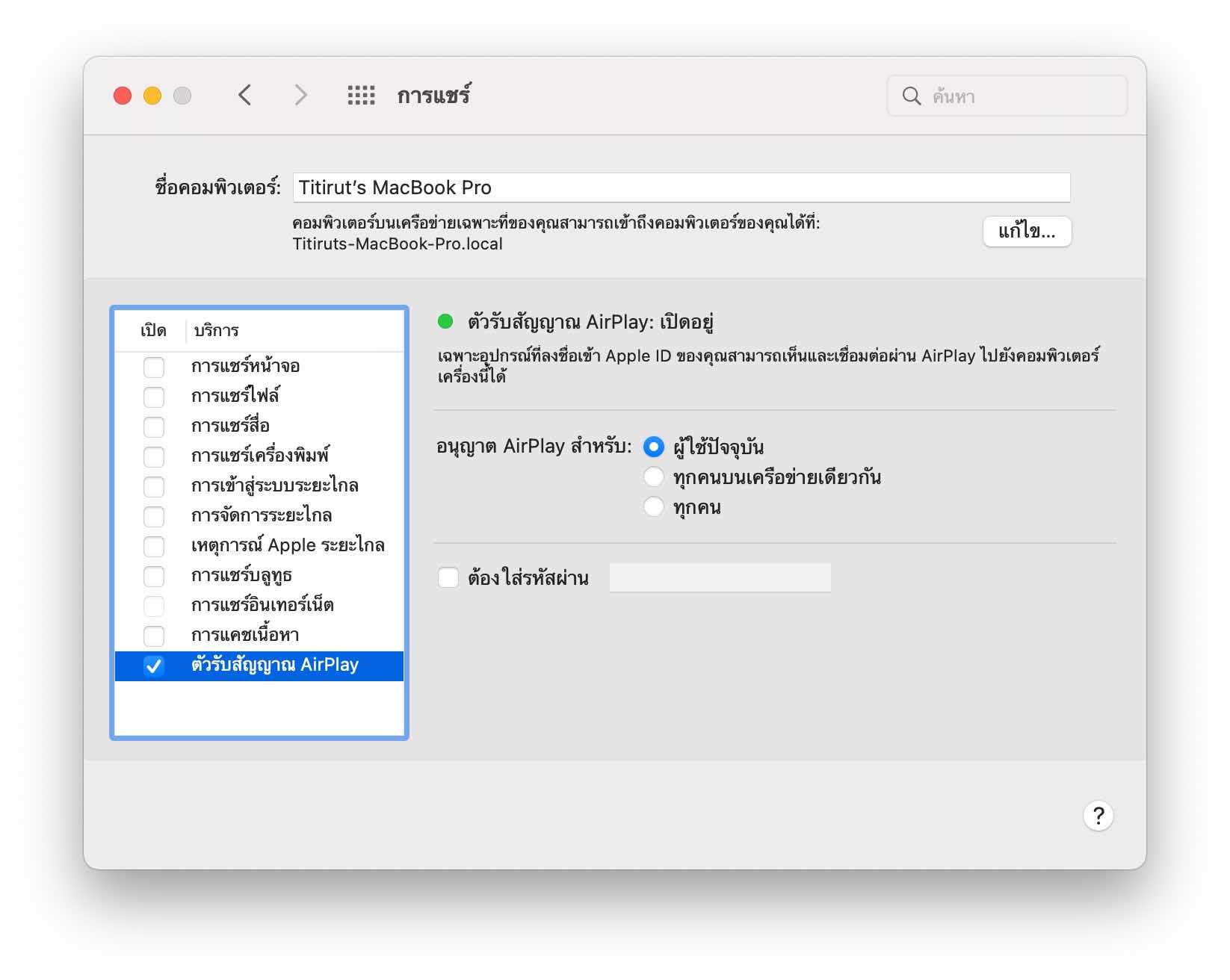The image size is (1230, 980).
Task: Enable the การเข้าสู่ระบบระยะไกล checkbox
Action: pos(154,486)
